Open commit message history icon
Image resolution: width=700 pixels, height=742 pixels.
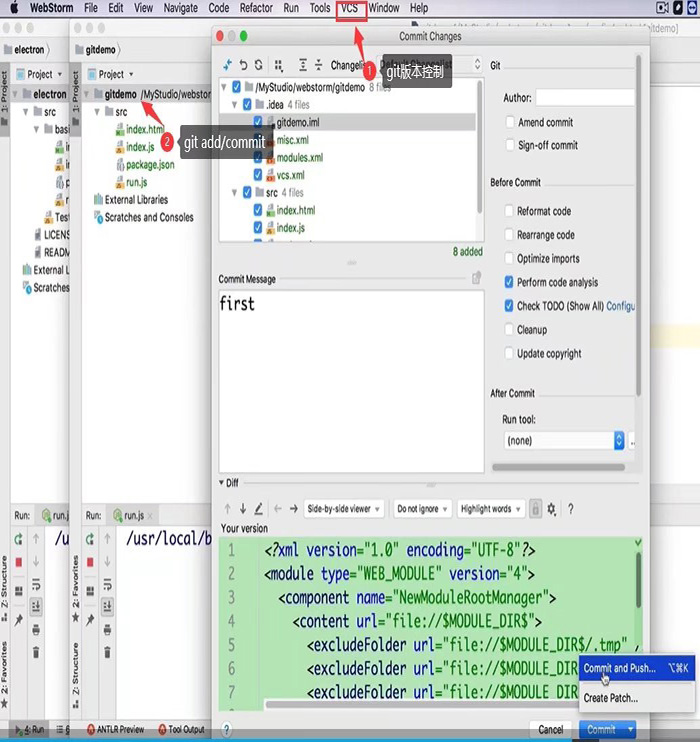pos(476,278)
